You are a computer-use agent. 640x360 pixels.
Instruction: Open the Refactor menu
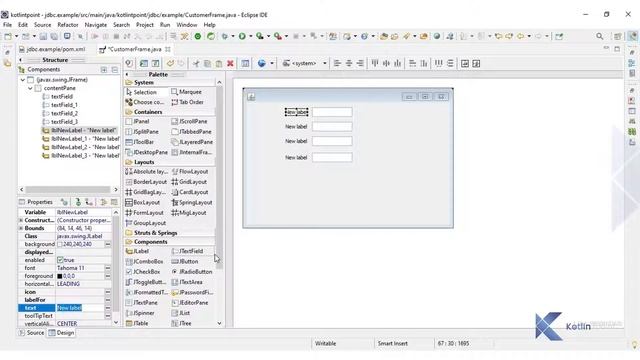click(68, 25)
